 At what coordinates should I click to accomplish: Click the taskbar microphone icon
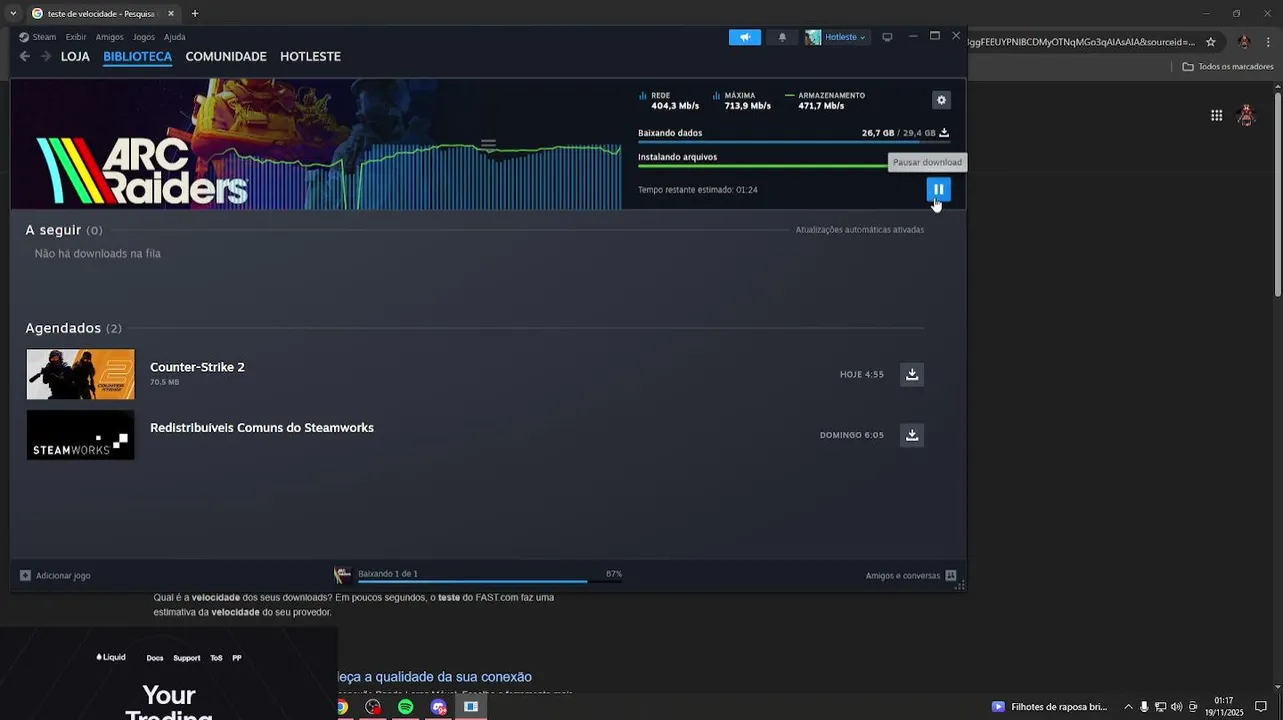click(x=1144, y=707)
